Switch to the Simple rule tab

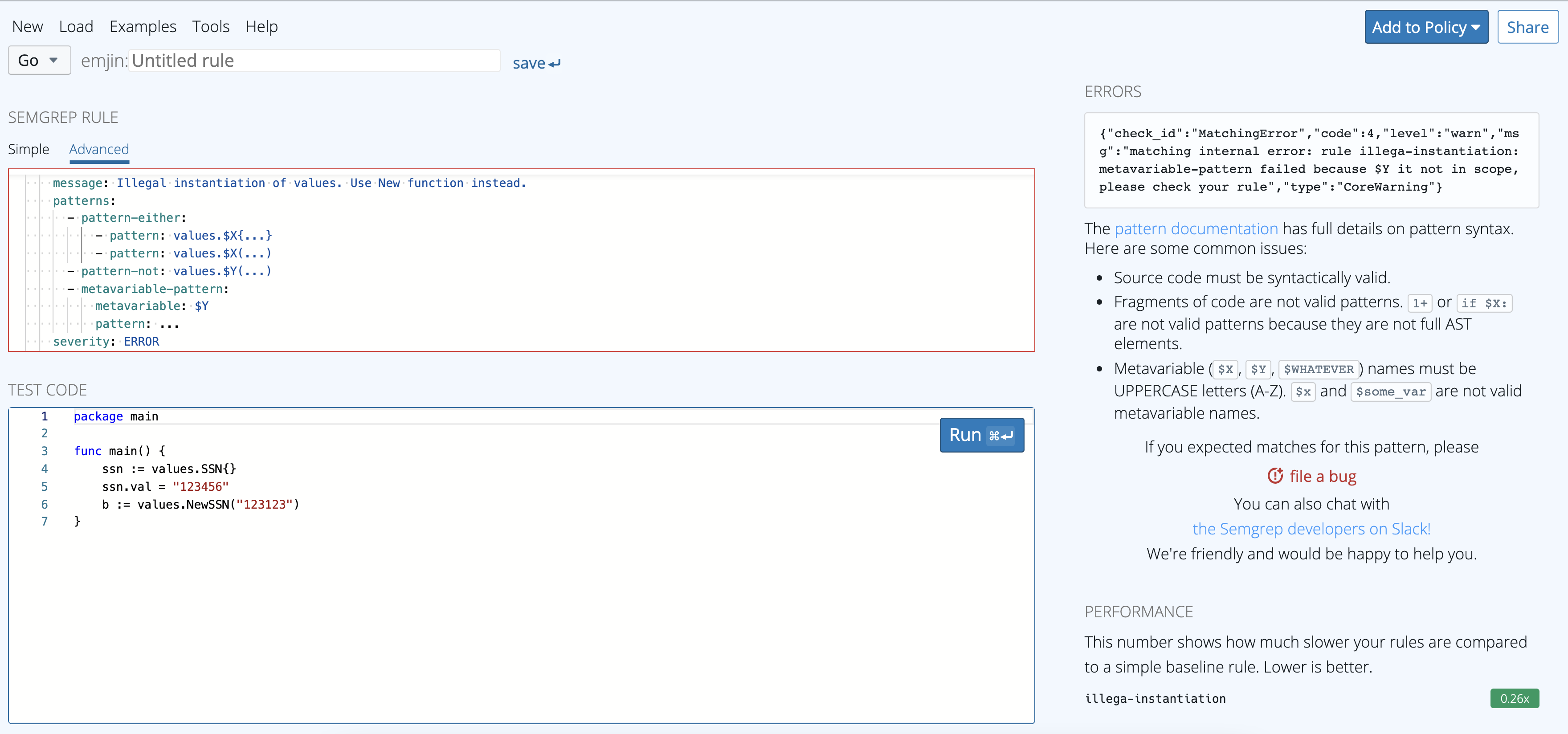(x=28, y=149)
